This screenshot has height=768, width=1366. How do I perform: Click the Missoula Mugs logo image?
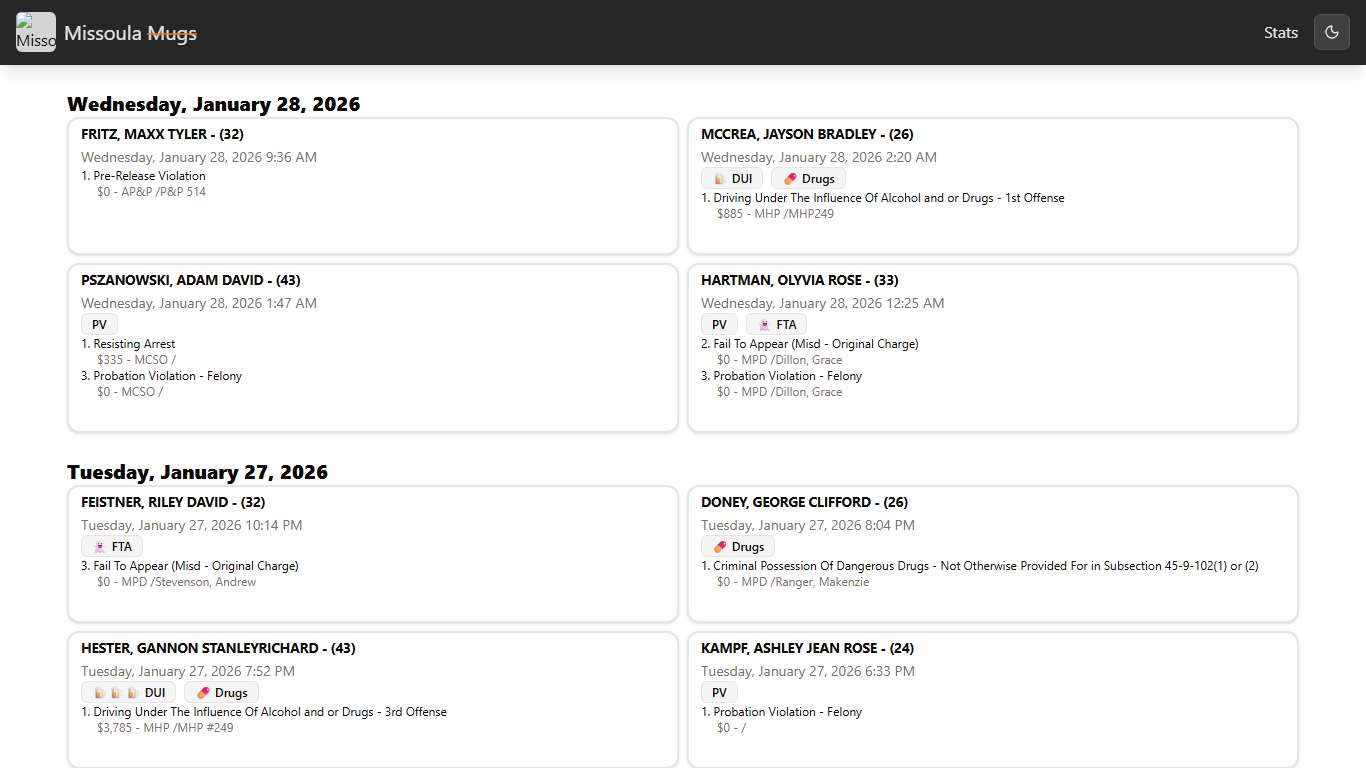click(x=36, y=32)
